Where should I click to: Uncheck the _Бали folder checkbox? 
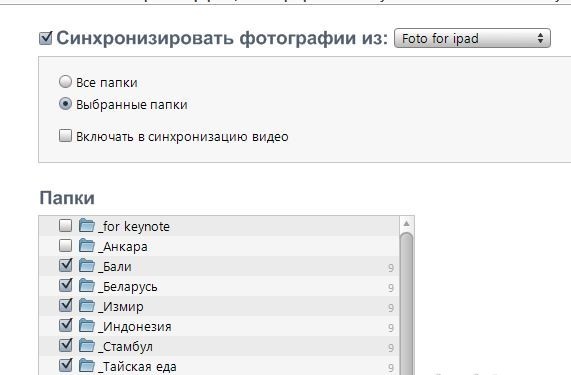point(66,265)
